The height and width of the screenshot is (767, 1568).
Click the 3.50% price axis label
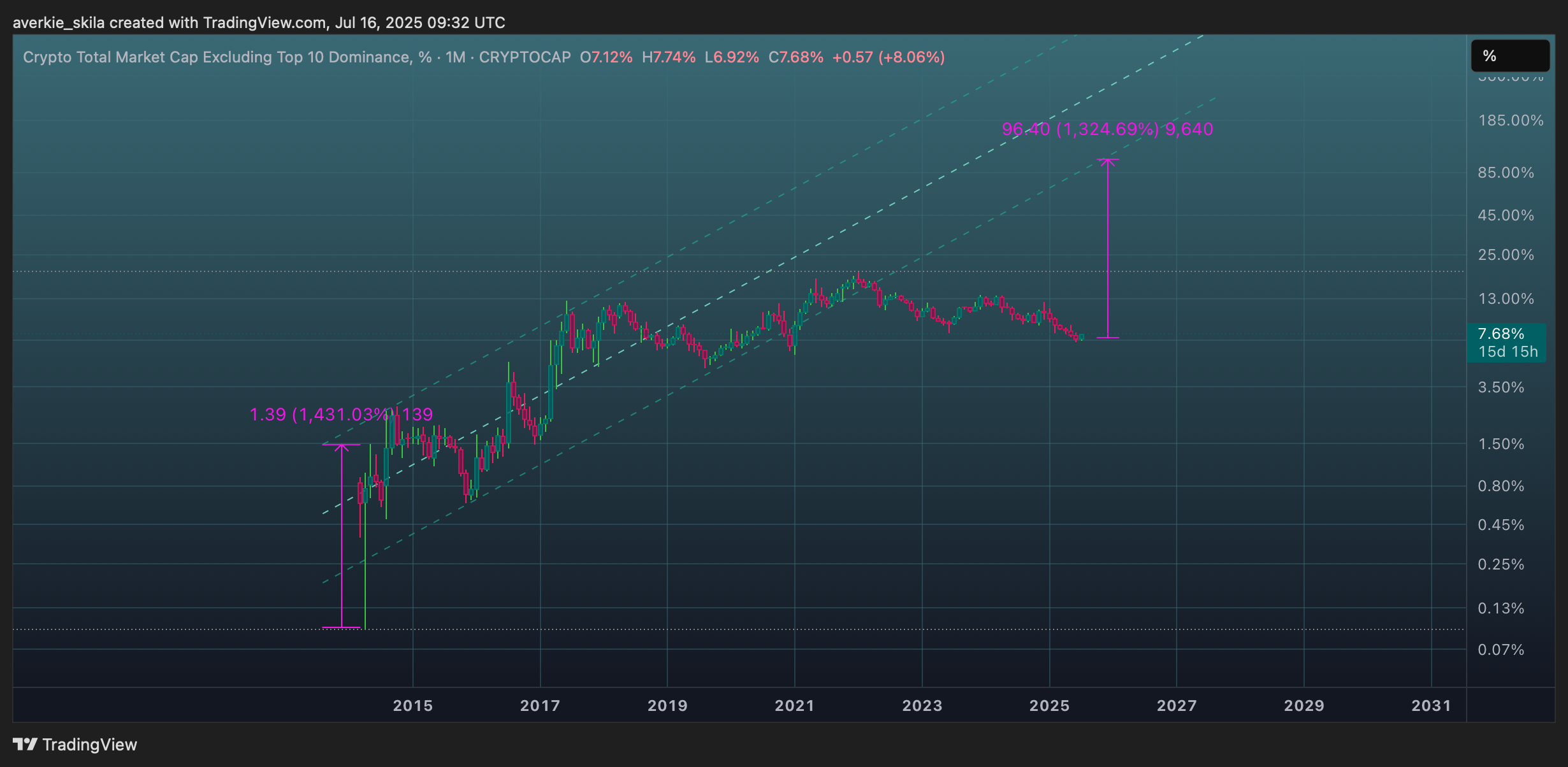1500,387
